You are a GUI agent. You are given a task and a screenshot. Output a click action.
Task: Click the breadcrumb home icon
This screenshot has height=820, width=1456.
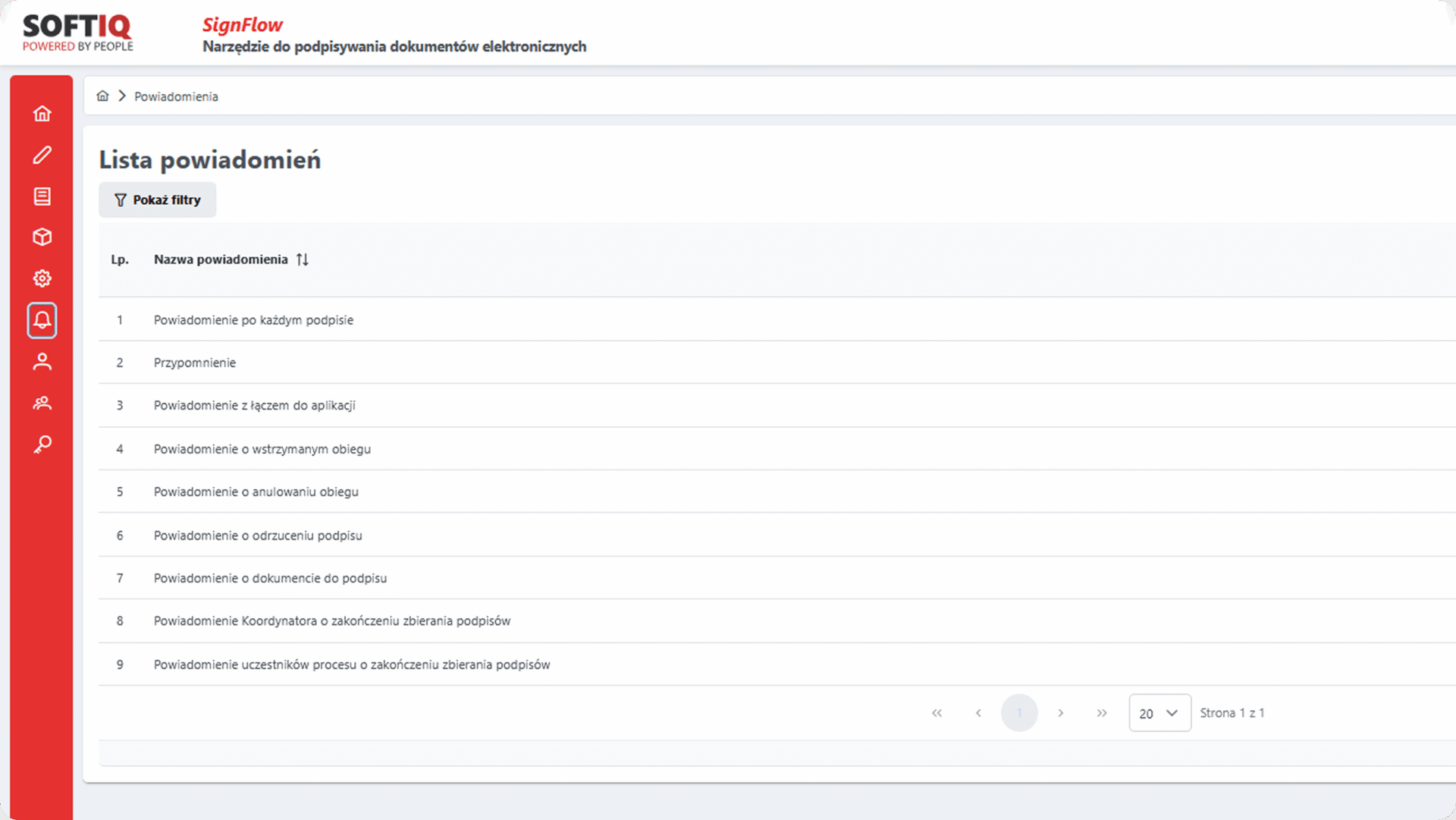pyautogui.click(x=102, y=96)
